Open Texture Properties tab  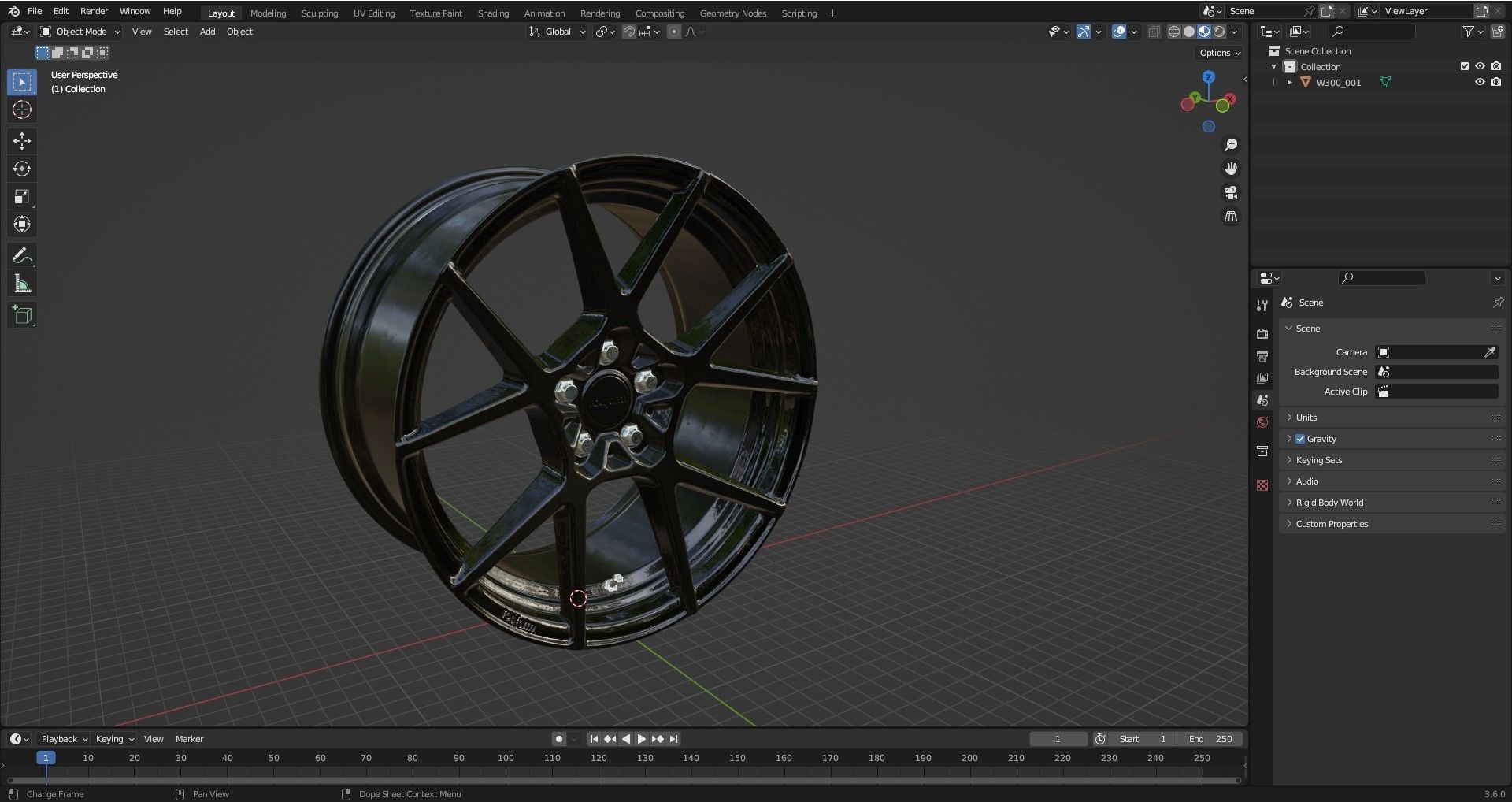pos(1262,485)
